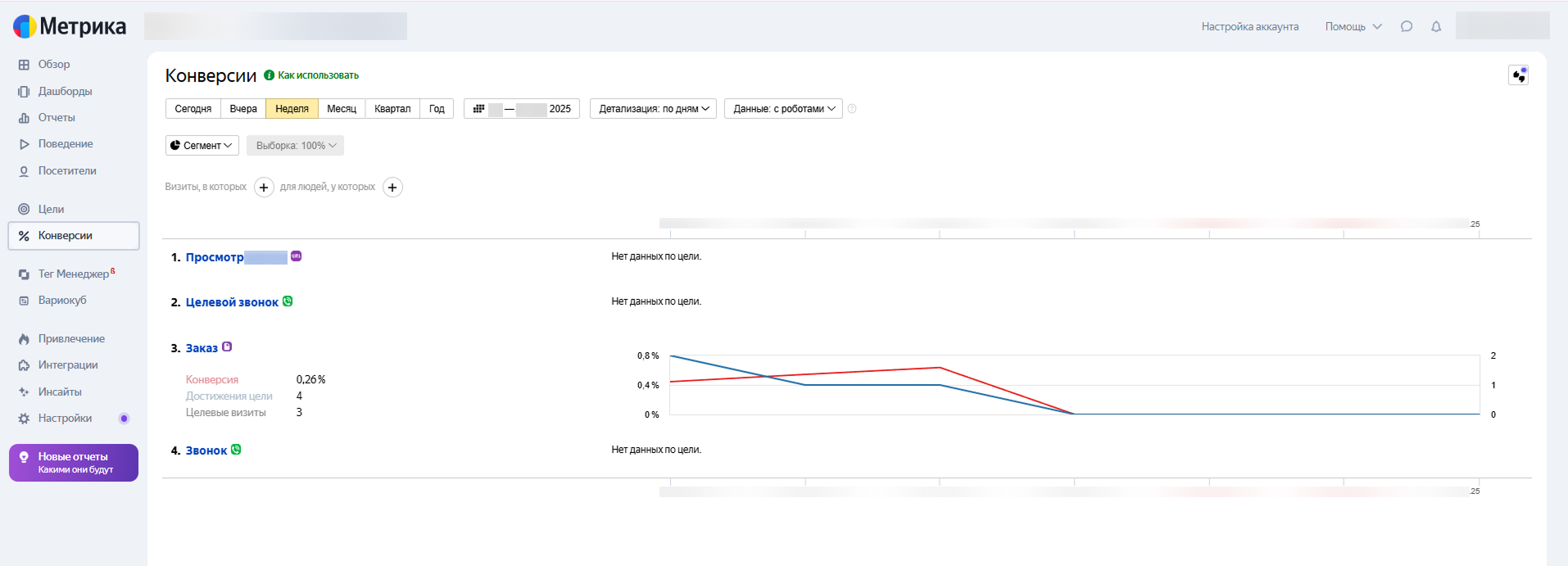Open the Звонок goal
This screenshot has width=1568, height=566.
(x=206, y=451)
